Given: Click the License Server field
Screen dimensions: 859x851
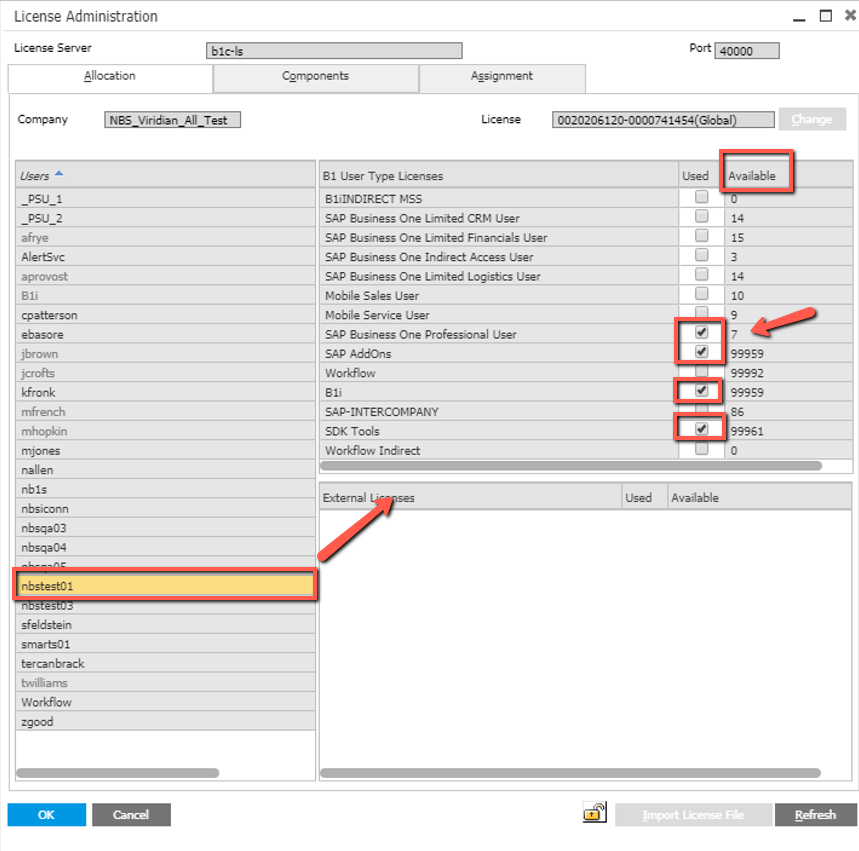Looking at the screenshot, I should point(334,51).
